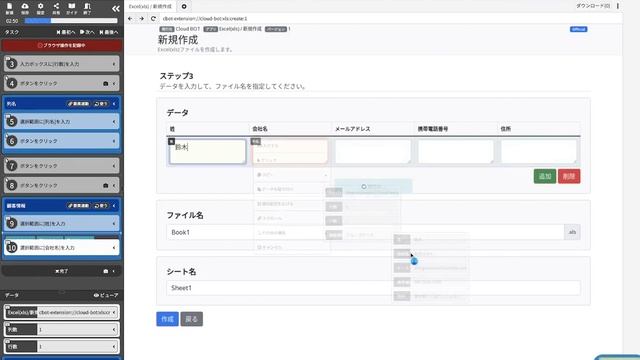640x360 pixels.
Task: Click the cloud save icon
Action: [25, 8]
